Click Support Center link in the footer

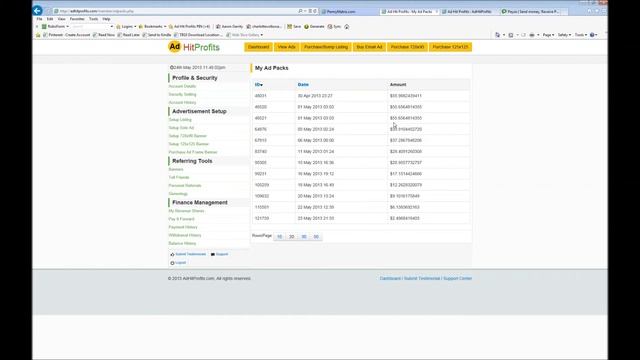(x=458, y=278)
